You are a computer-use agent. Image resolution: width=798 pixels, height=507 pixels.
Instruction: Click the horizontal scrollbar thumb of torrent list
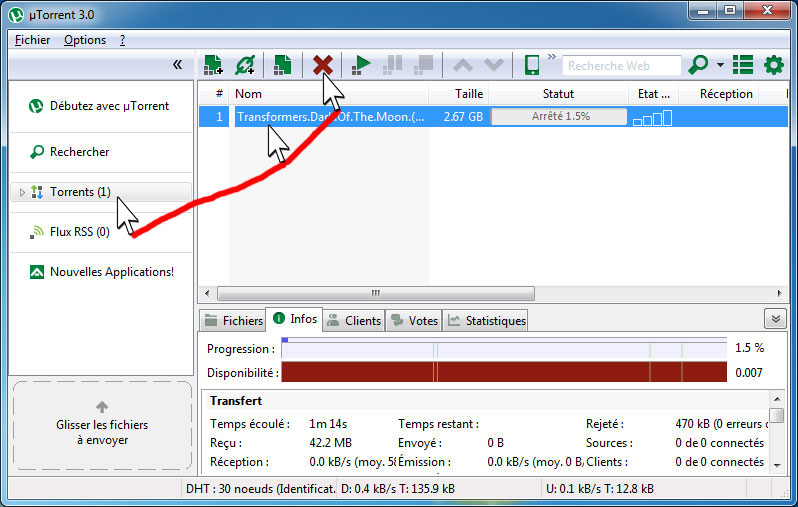[x=376, y=293]
